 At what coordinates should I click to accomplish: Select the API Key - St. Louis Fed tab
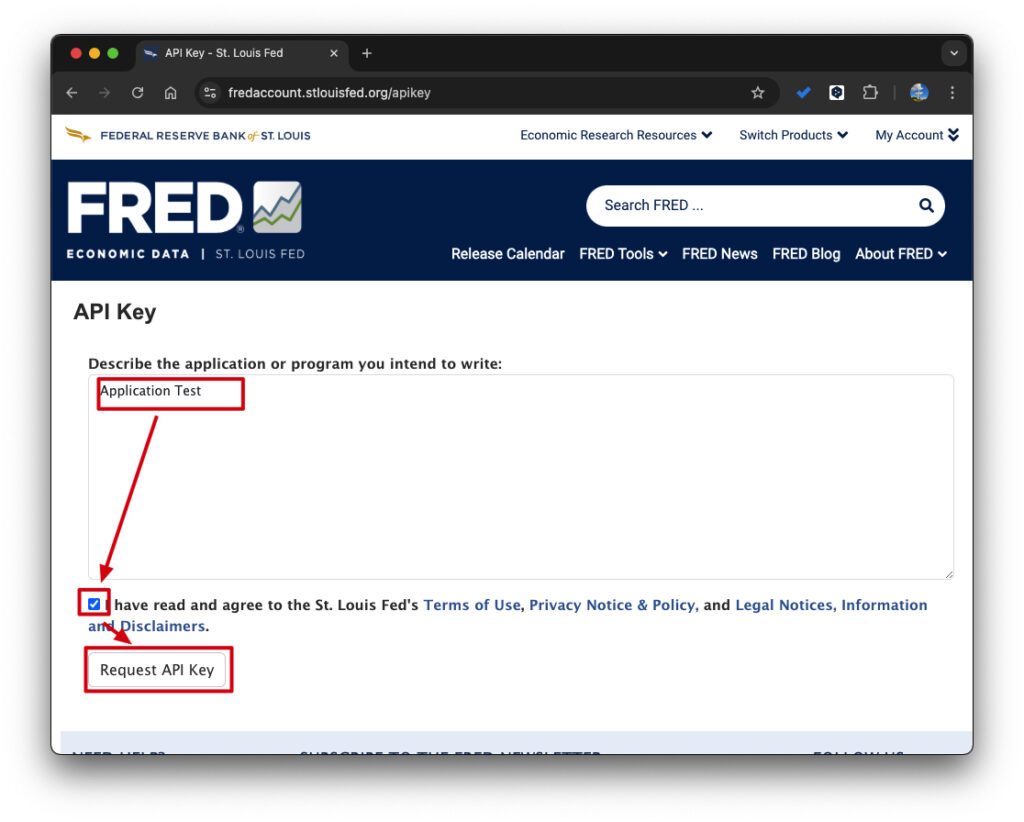pos(242,54)
